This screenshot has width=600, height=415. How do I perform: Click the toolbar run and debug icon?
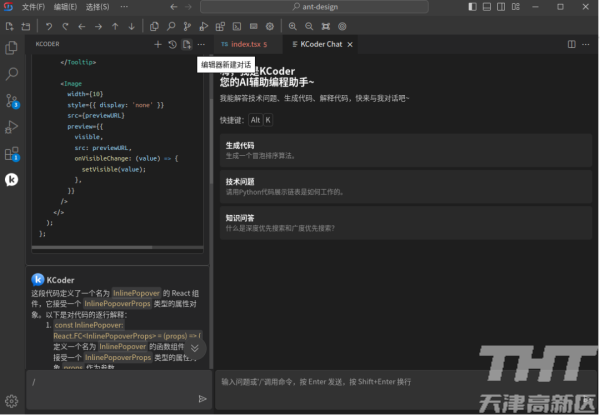click(204, 26)
